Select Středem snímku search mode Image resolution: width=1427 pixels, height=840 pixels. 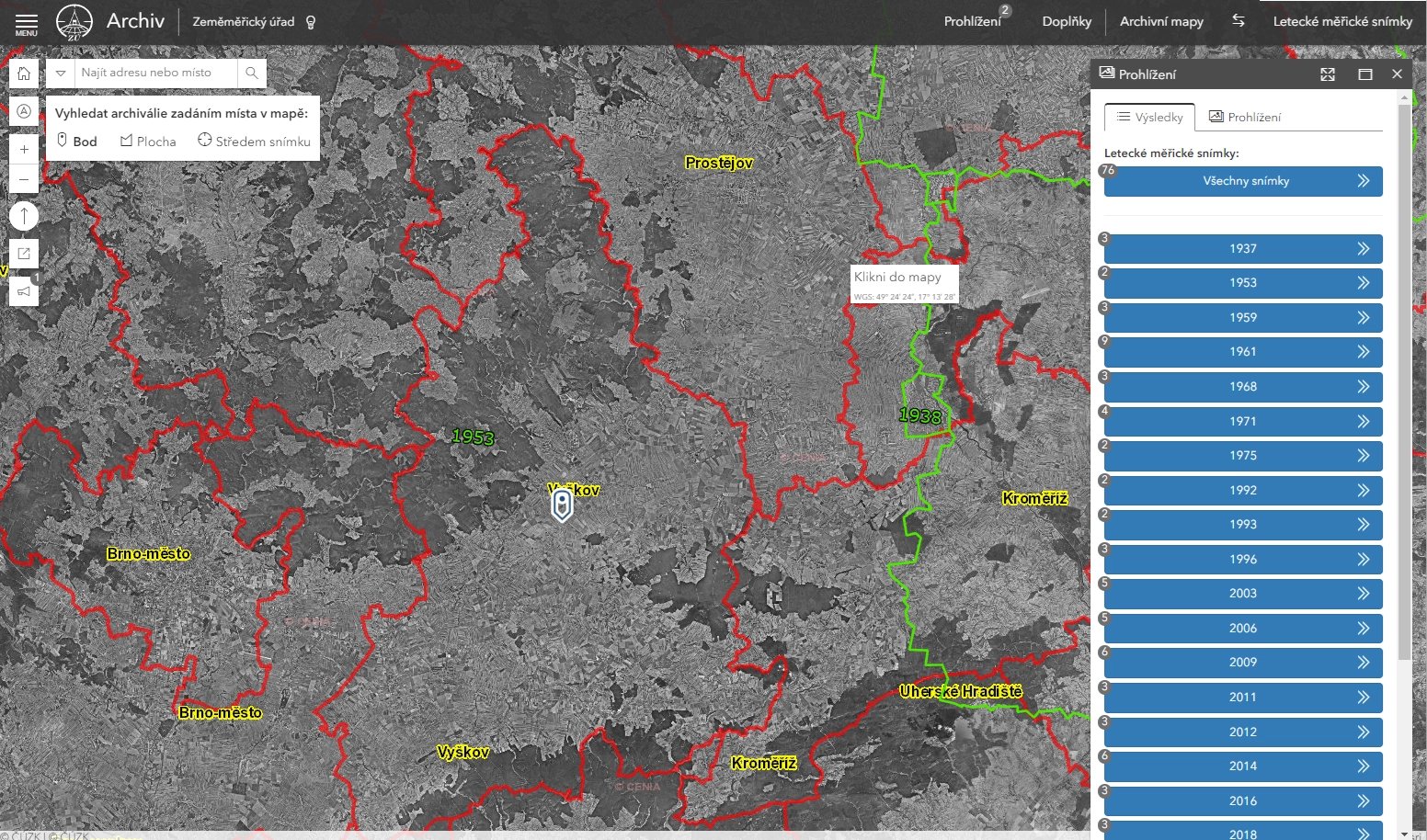coord(254,141)
